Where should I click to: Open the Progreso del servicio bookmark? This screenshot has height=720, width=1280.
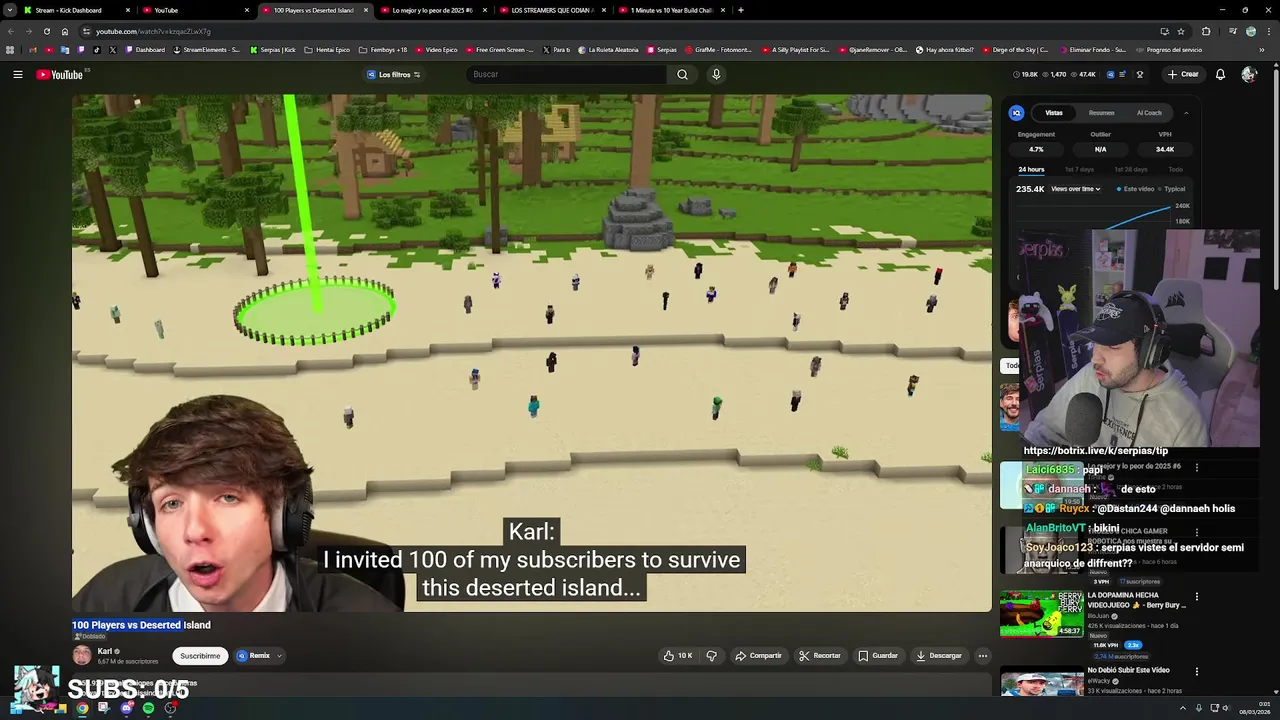point(1169,49)
